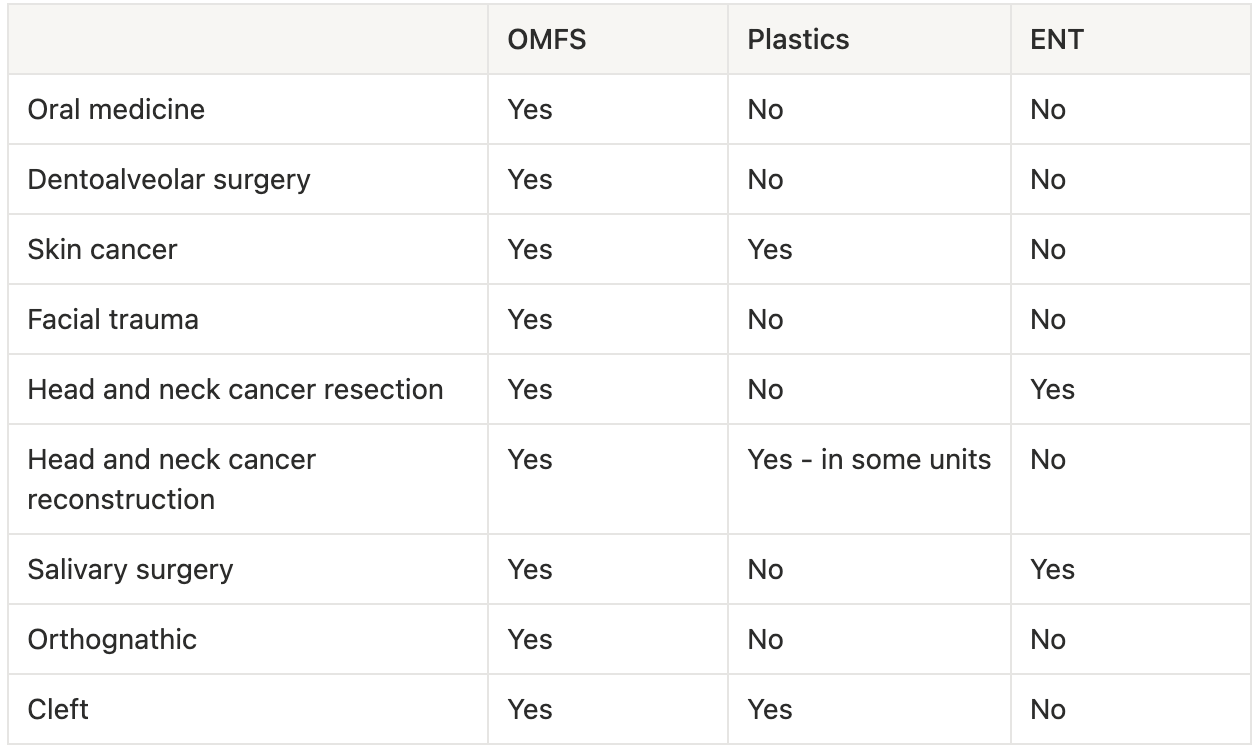Click Head and neck cancer reconstruction cell
1258x748 pixels.
point(171,479)
